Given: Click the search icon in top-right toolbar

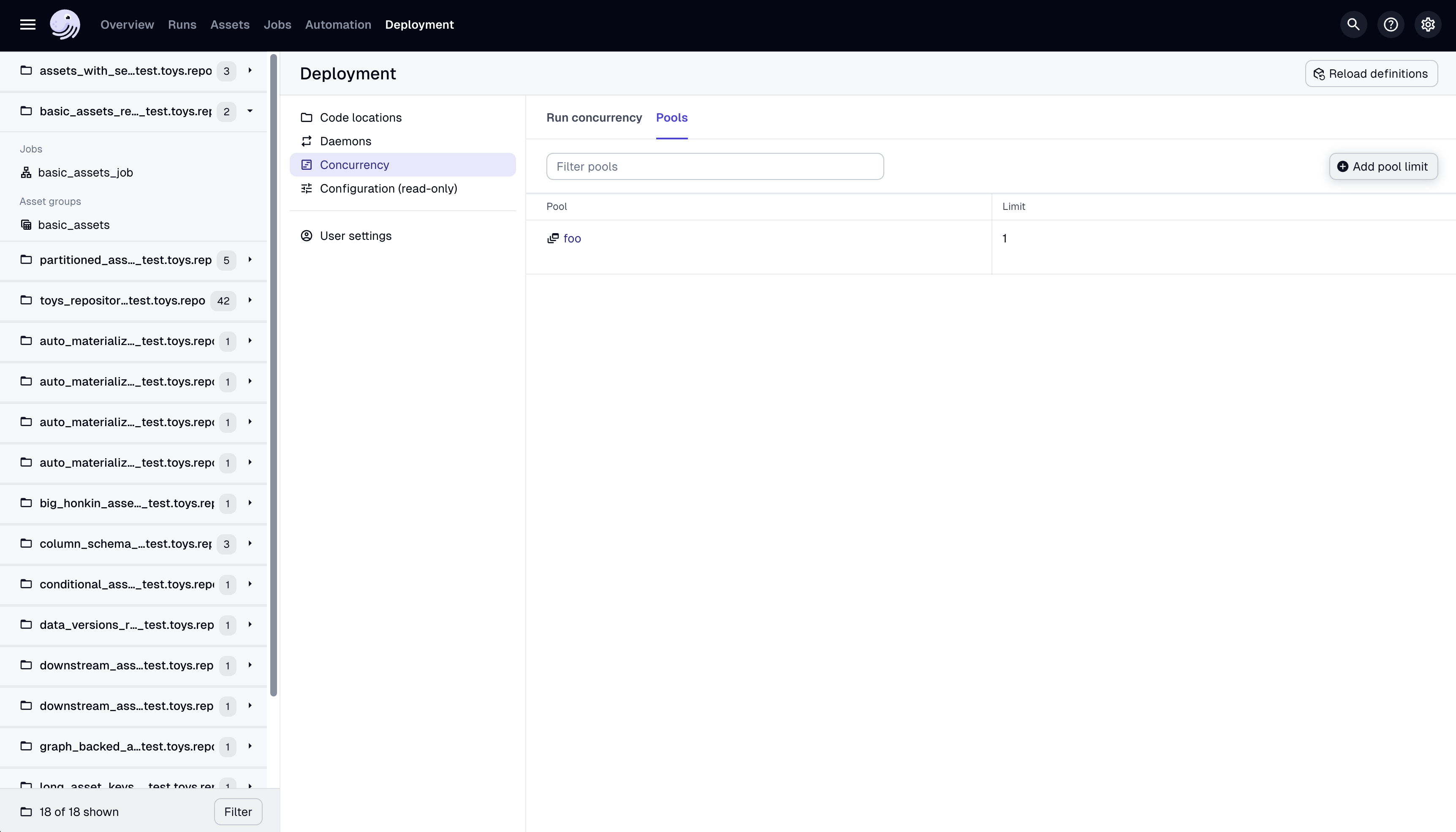Looking at the screenshot, I should click(1354, 24).
